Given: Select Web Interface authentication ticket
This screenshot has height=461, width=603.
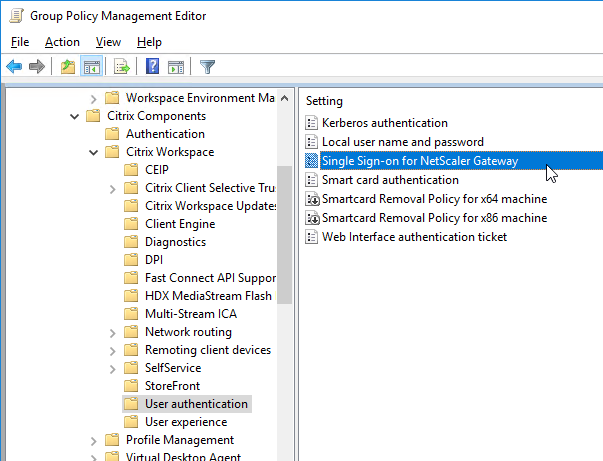Looking at the screenshot, I should [x=414, y=237].
